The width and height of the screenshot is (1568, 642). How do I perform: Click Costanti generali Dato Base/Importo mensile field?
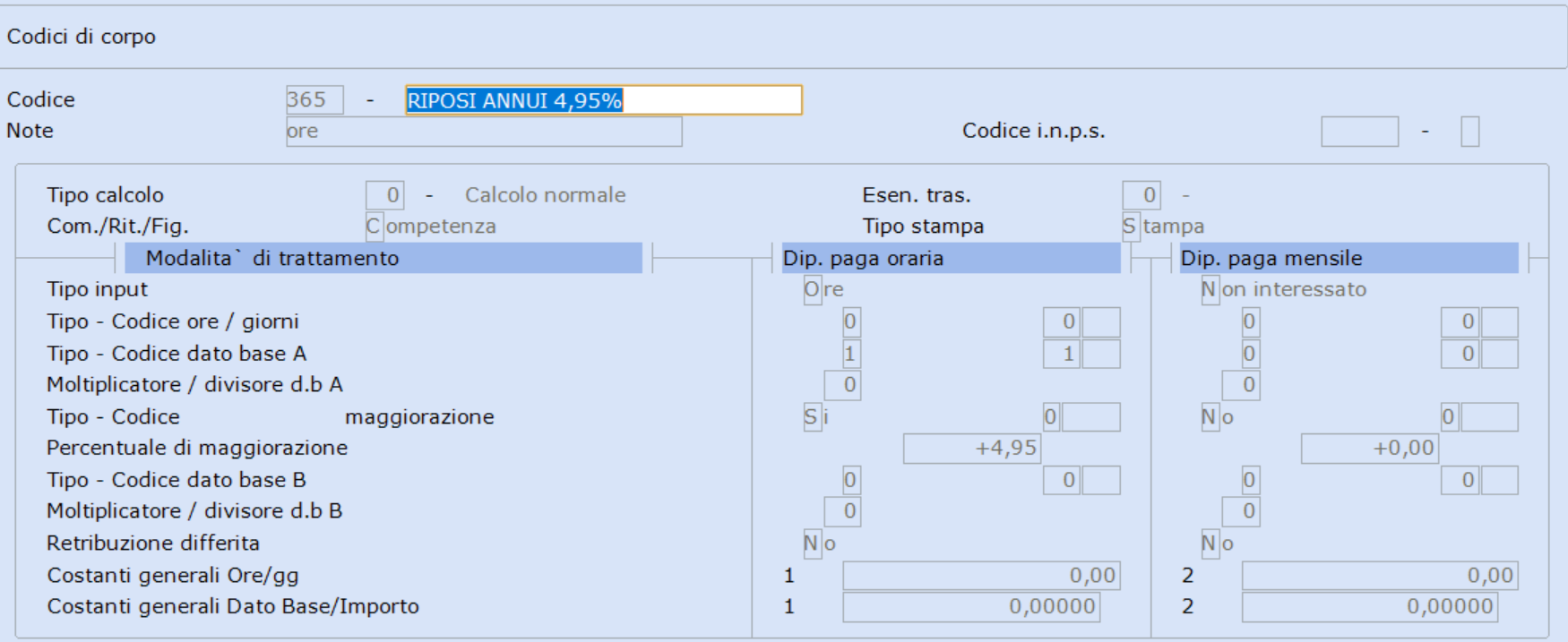click(x=1370, y=607)
